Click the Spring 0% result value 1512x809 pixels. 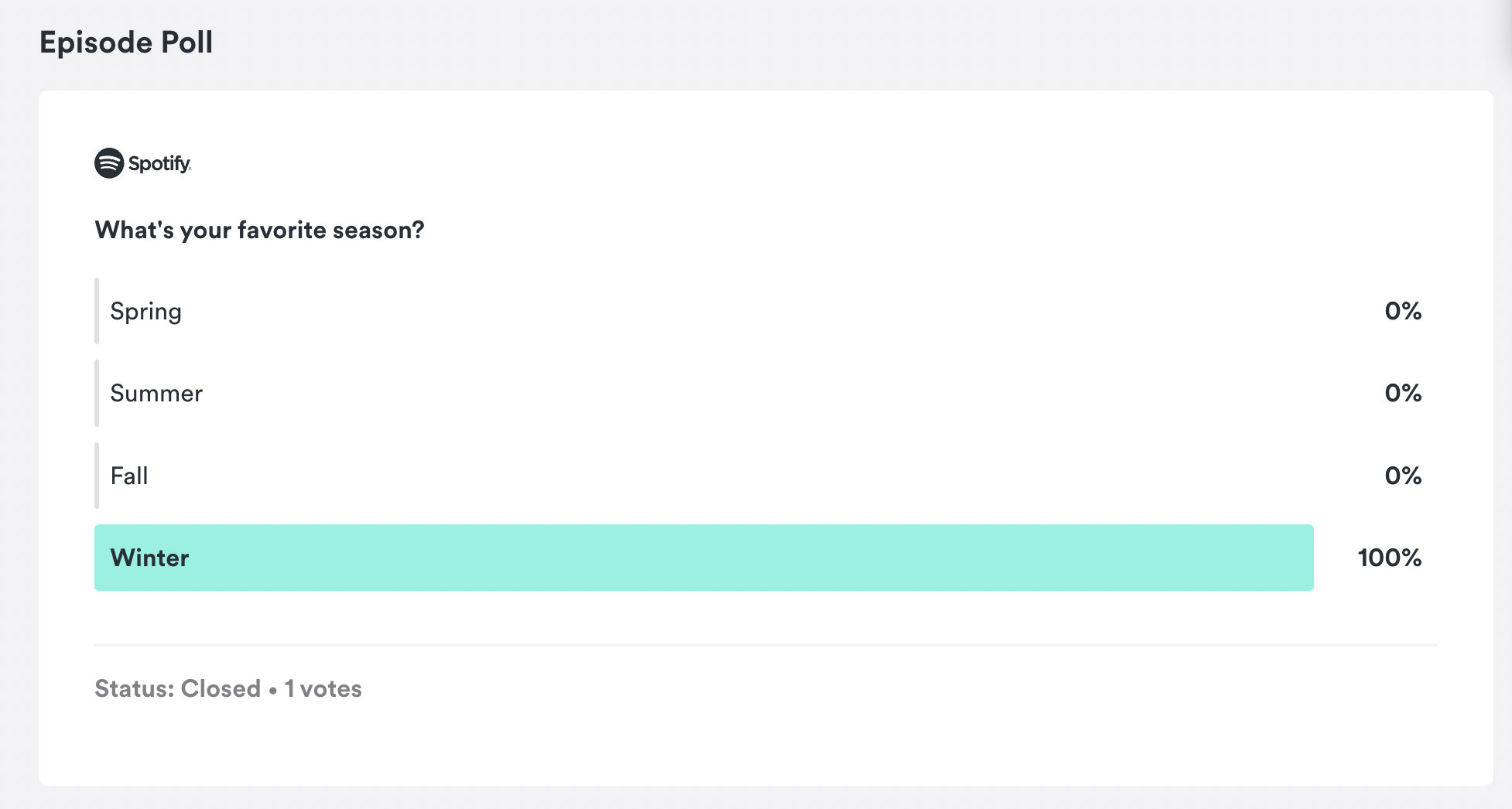(1403, 312)
